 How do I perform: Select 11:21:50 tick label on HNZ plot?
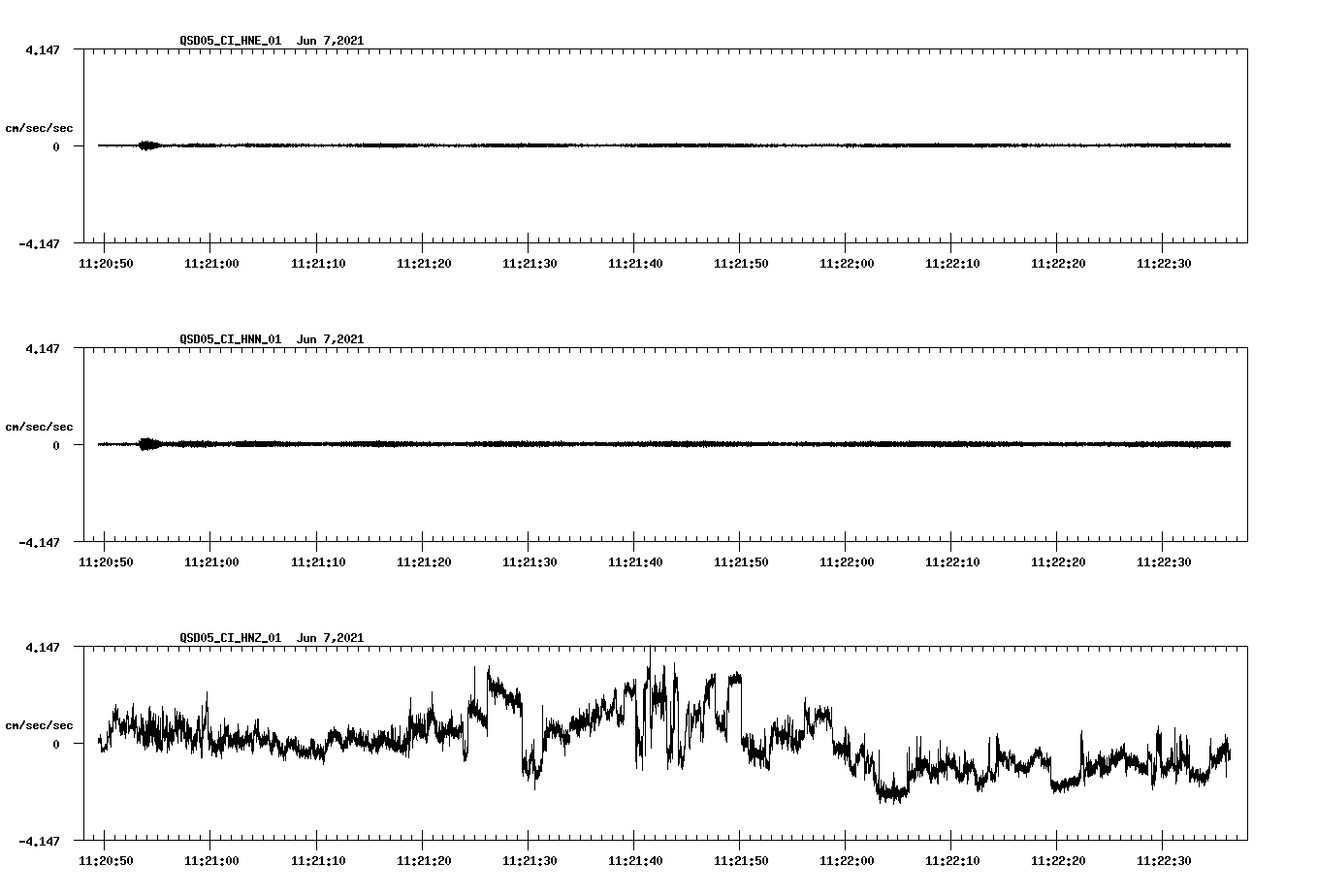point(740,861)
